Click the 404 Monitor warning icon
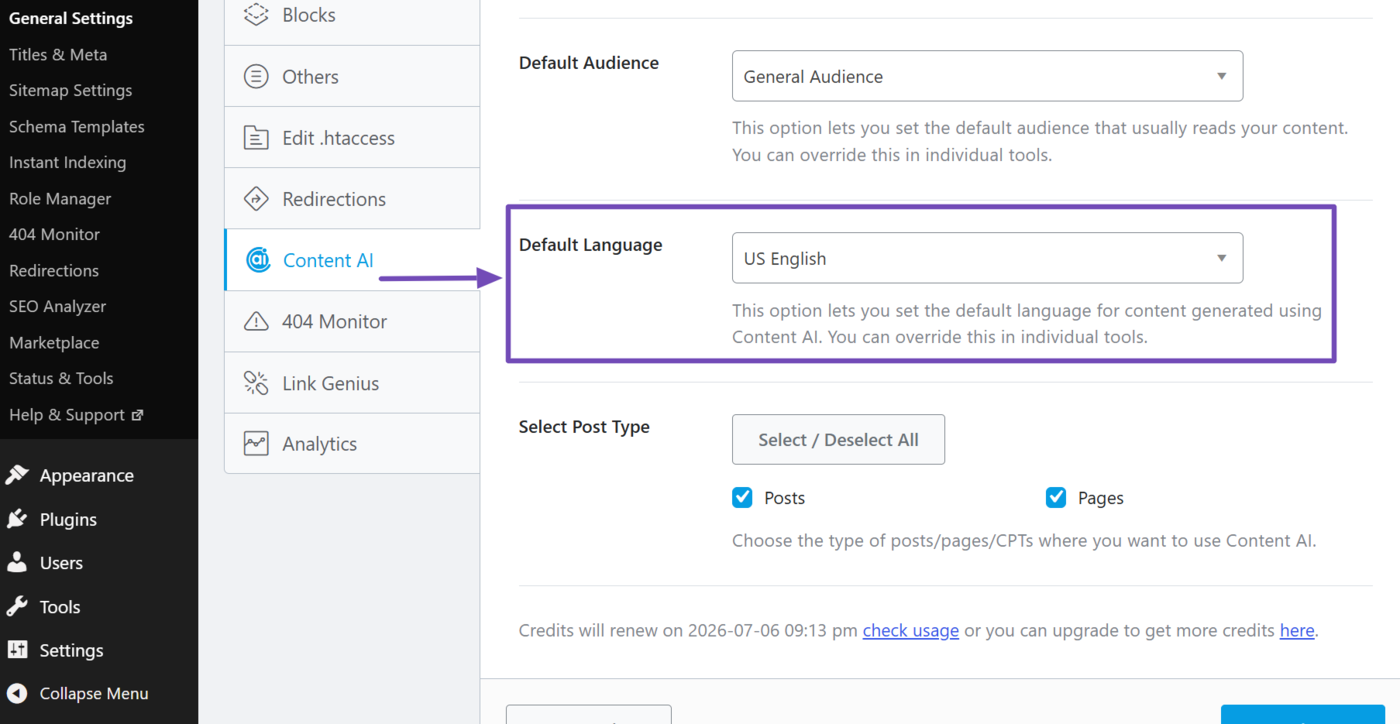This screenshot has height=724, width=1400. coord(256,321)
